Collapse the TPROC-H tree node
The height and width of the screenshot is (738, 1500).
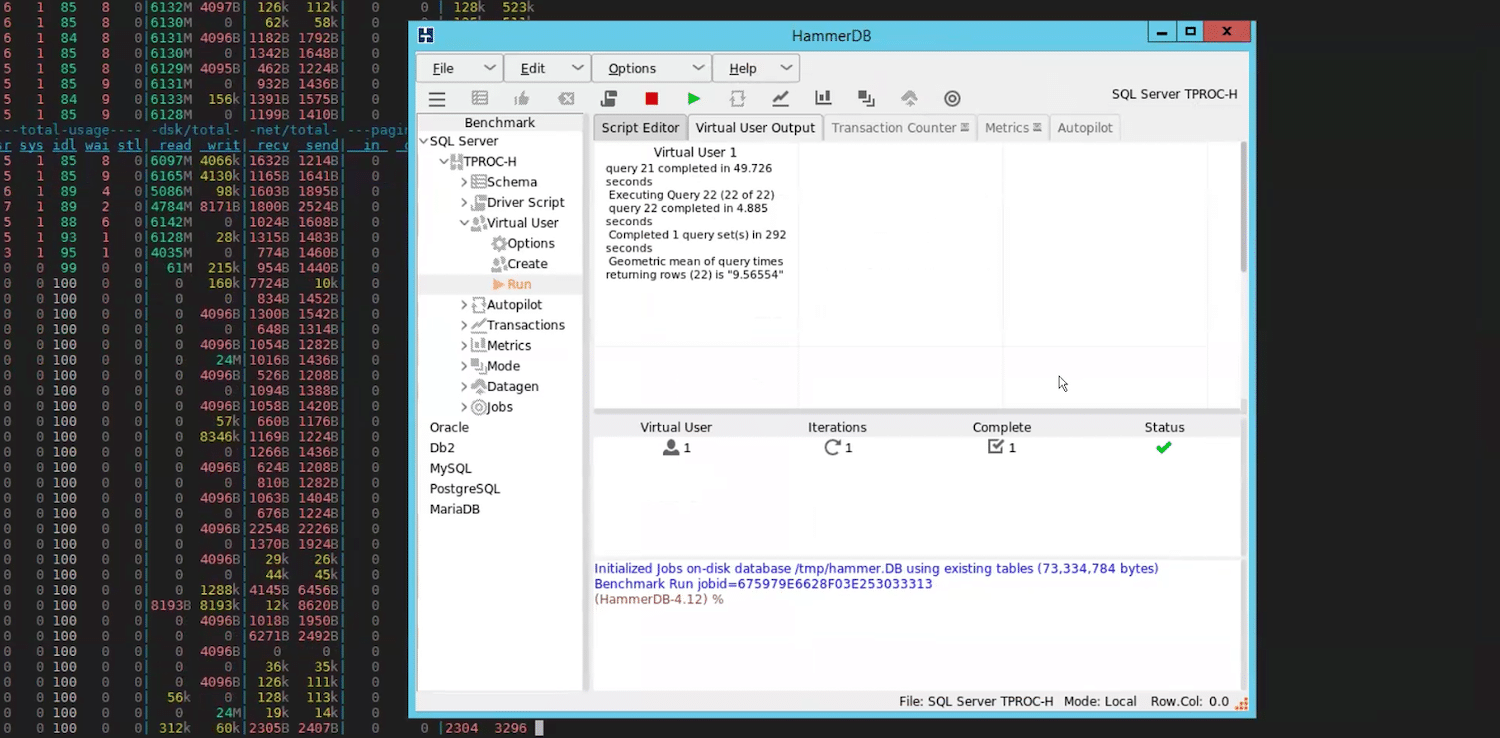444,162
